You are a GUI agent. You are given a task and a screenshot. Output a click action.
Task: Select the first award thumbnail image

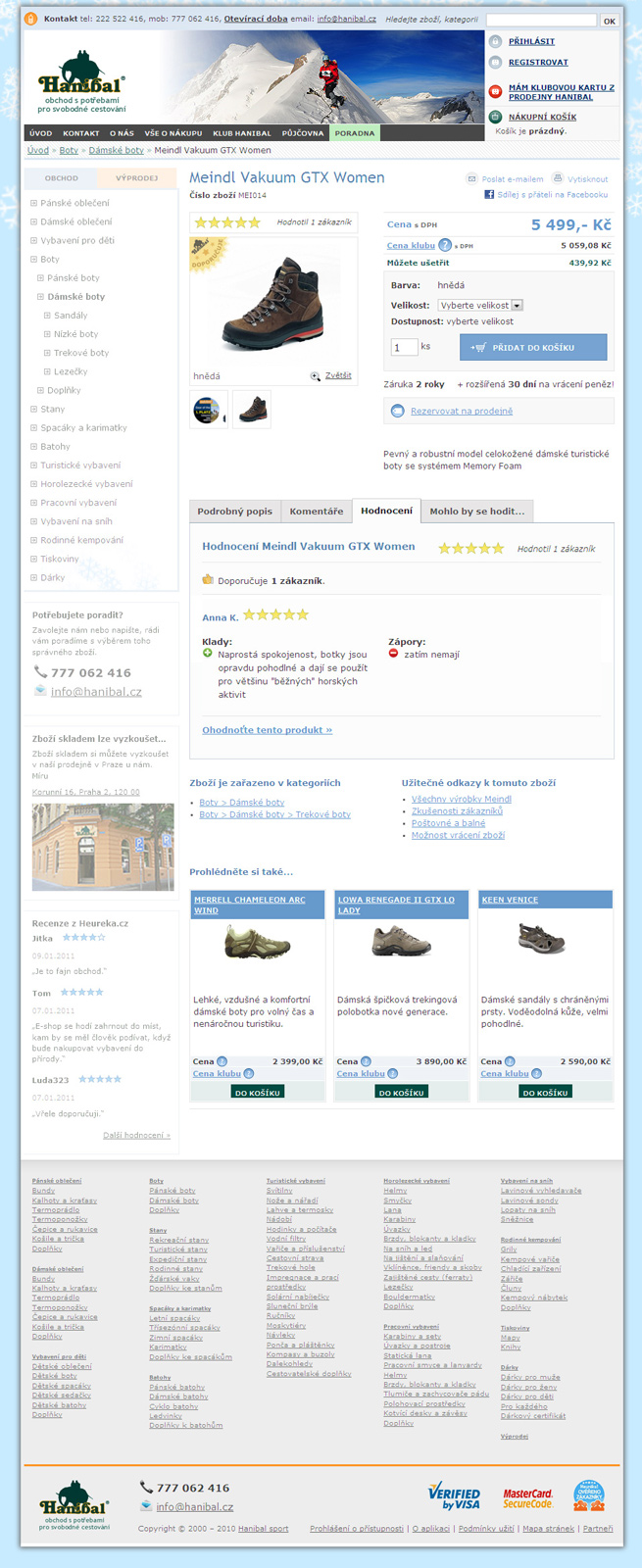[x=209, y=410]
